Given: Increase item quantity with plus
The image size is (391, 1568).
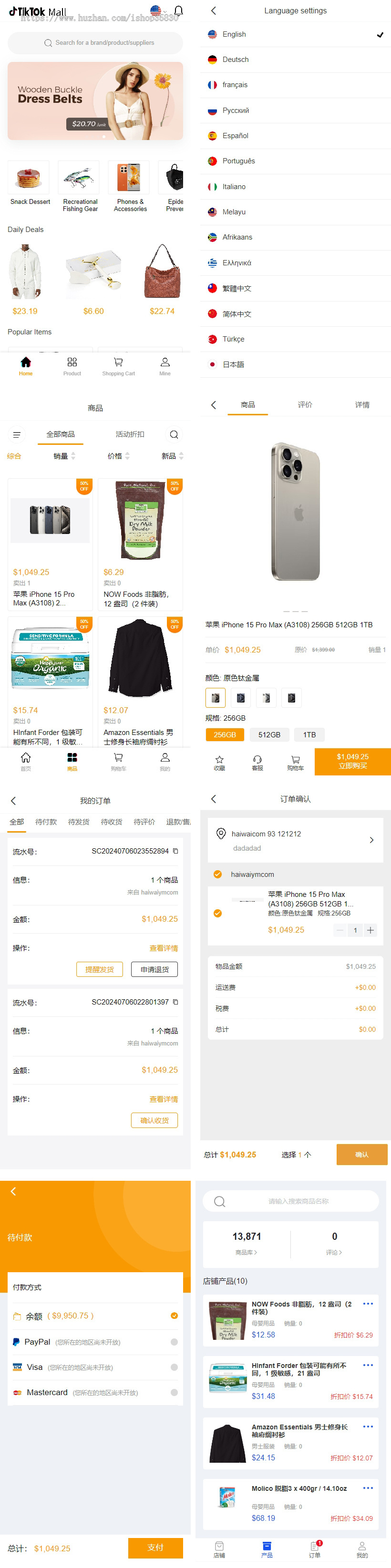Looking at the screenshot, I should (x=370, y=930).
